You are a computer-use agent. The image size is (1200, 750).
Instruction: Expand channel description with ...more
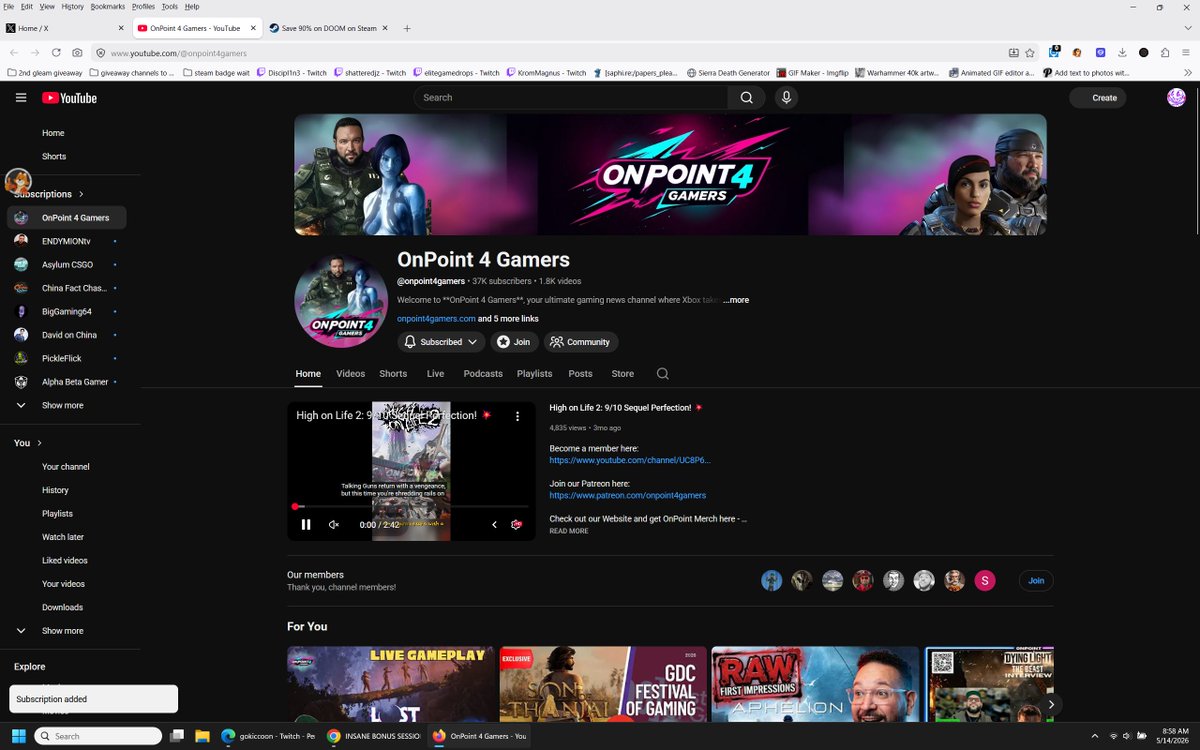(x=735, y=300)
